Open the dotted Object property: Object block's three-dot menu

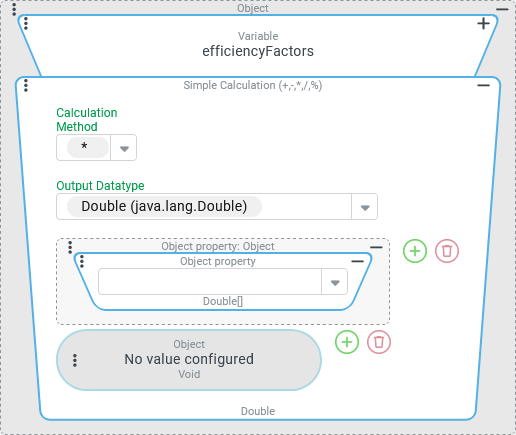coord(70,247)
